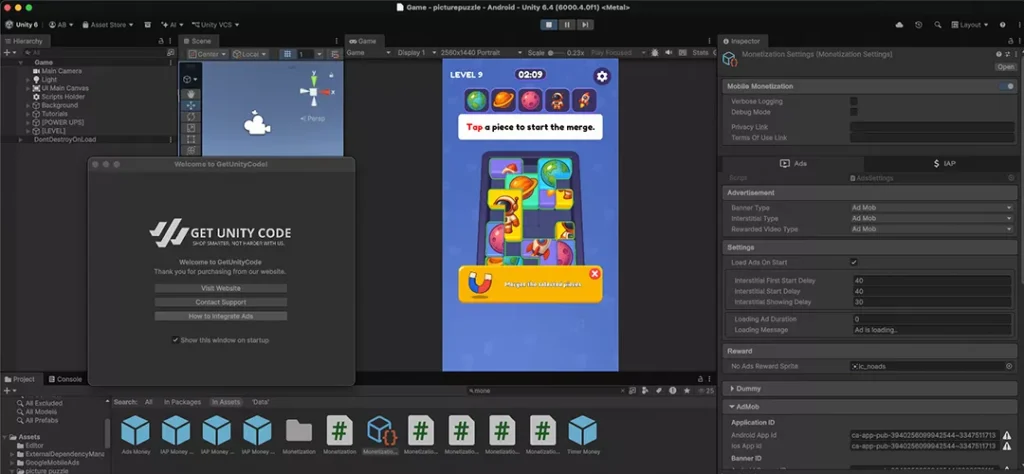The height and width of the screenshot is (474, 1024).
Task: Click the global search magnifier icon
Action: [938, 25]
